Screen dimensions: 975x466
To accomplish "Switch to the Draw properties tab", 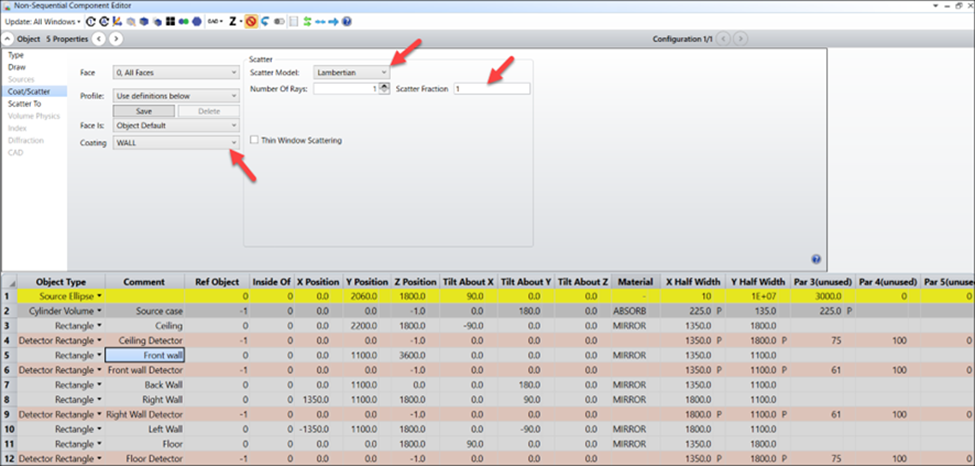I will 17,67.
